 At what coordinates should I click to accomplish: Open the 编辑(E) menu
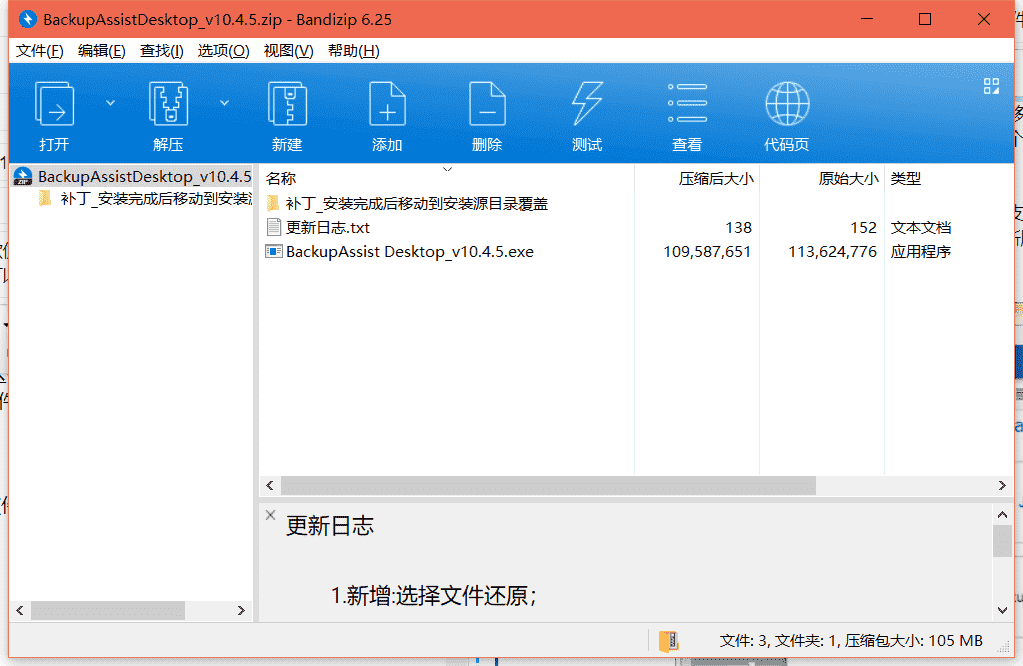point(102,51)
